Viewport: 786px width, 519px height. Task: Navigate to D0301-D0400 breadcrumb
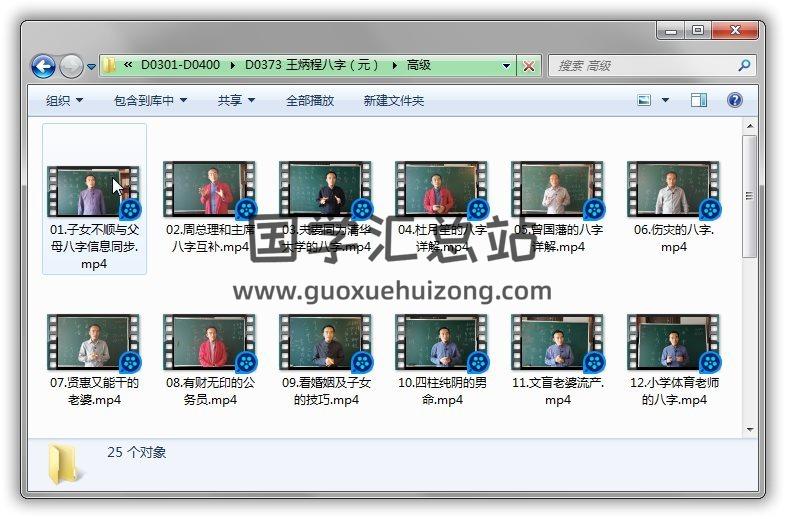coord(180,65)
